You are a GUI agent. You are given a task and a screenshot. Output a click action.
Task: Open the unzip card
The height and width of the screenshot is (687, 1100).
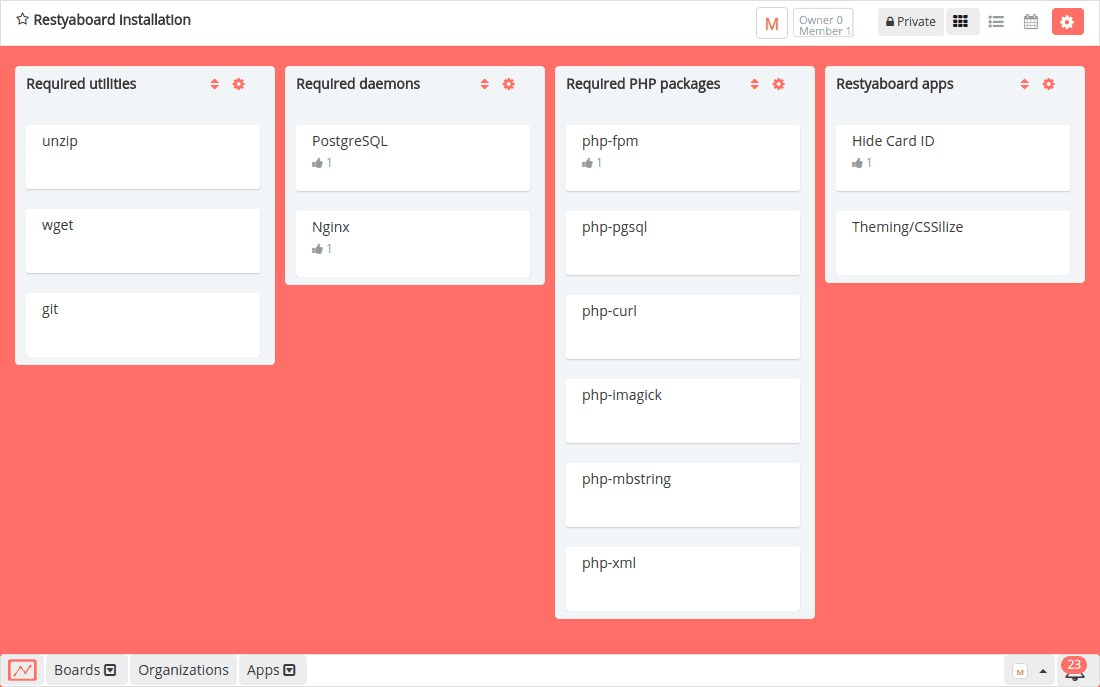pyautogui.click(x=143, y=157)
